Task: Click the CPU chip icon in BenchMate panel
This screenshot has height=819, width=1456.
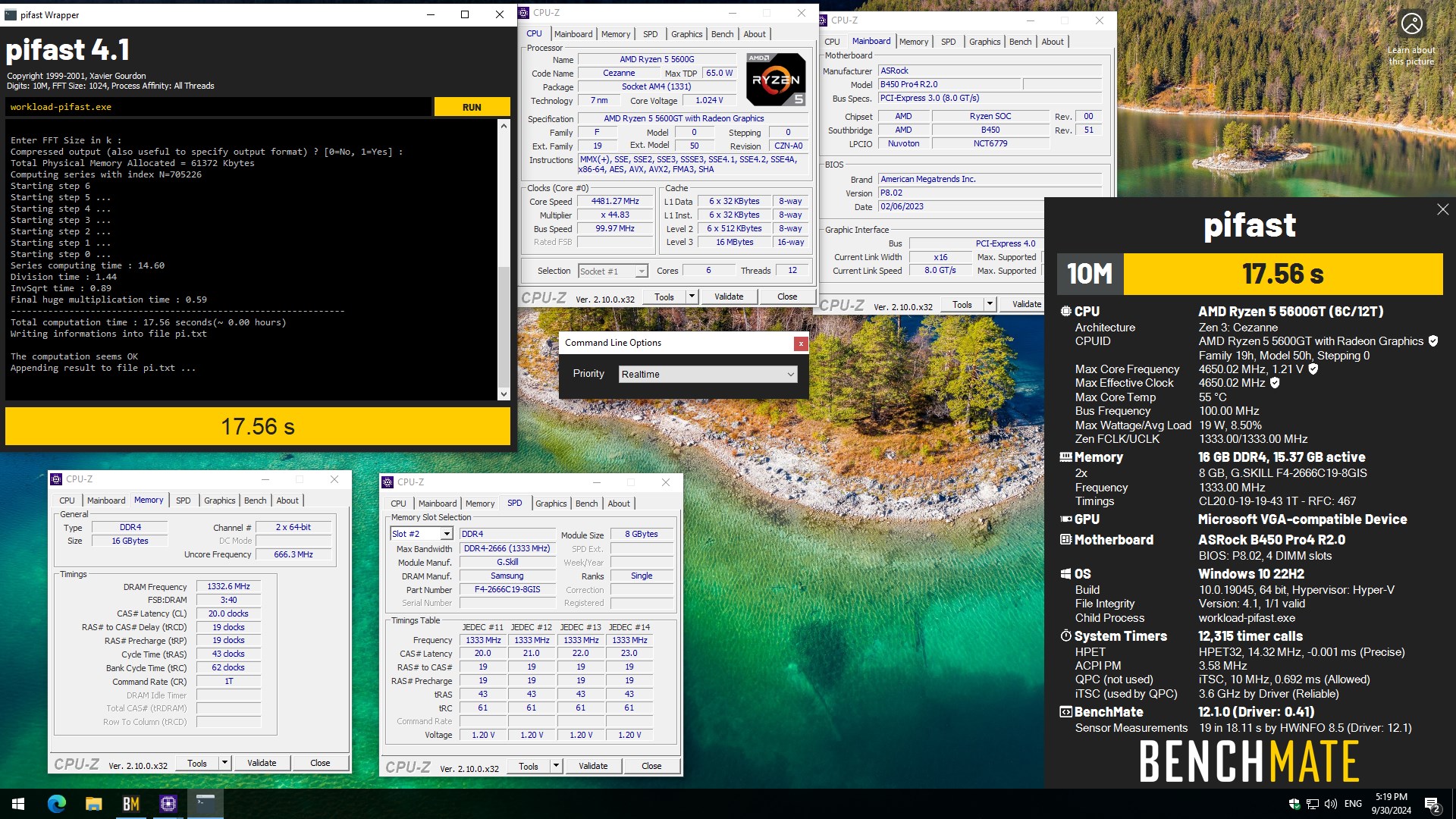Action: 1065,312
